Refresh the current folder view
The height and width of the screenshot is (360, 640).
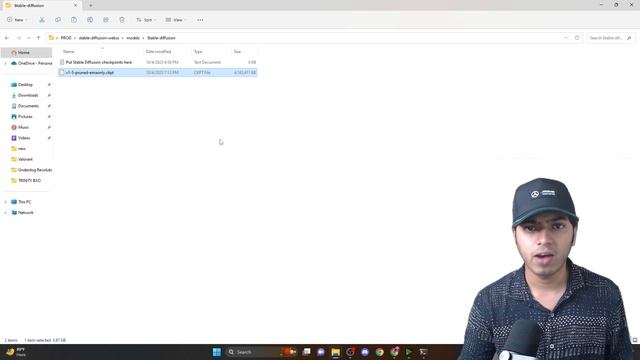click(x=577, y=38)
